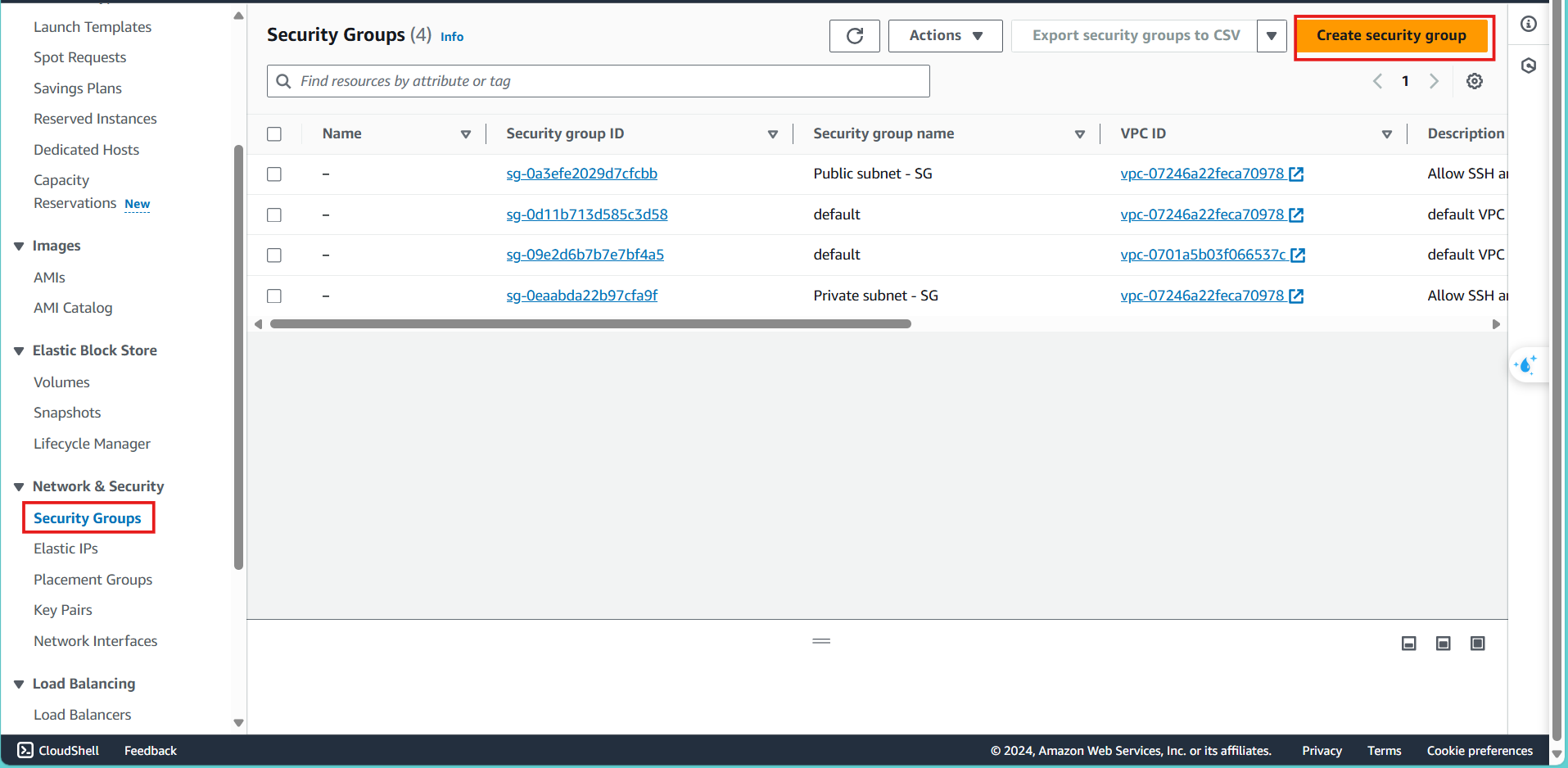Screen dimensions: 1568x768
Task: Set details panel to full view
Action: pyautogui.click(x=1477, y=644)
